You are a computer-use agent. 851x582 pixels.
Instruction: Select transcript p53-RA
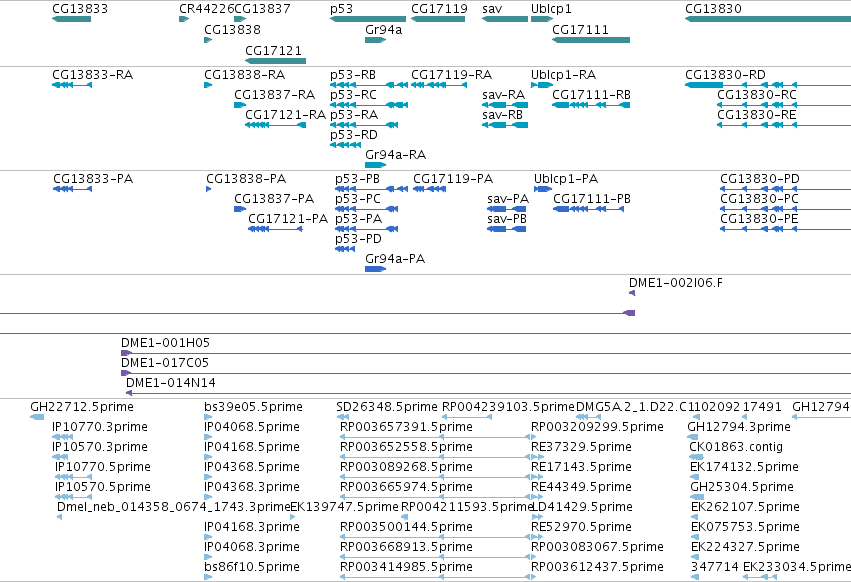(364, 125)
